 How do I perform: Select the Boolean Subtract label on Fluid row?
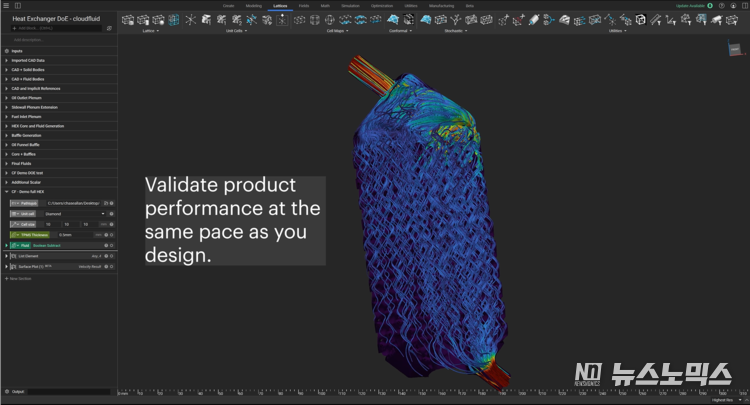[x=47, y=245]
